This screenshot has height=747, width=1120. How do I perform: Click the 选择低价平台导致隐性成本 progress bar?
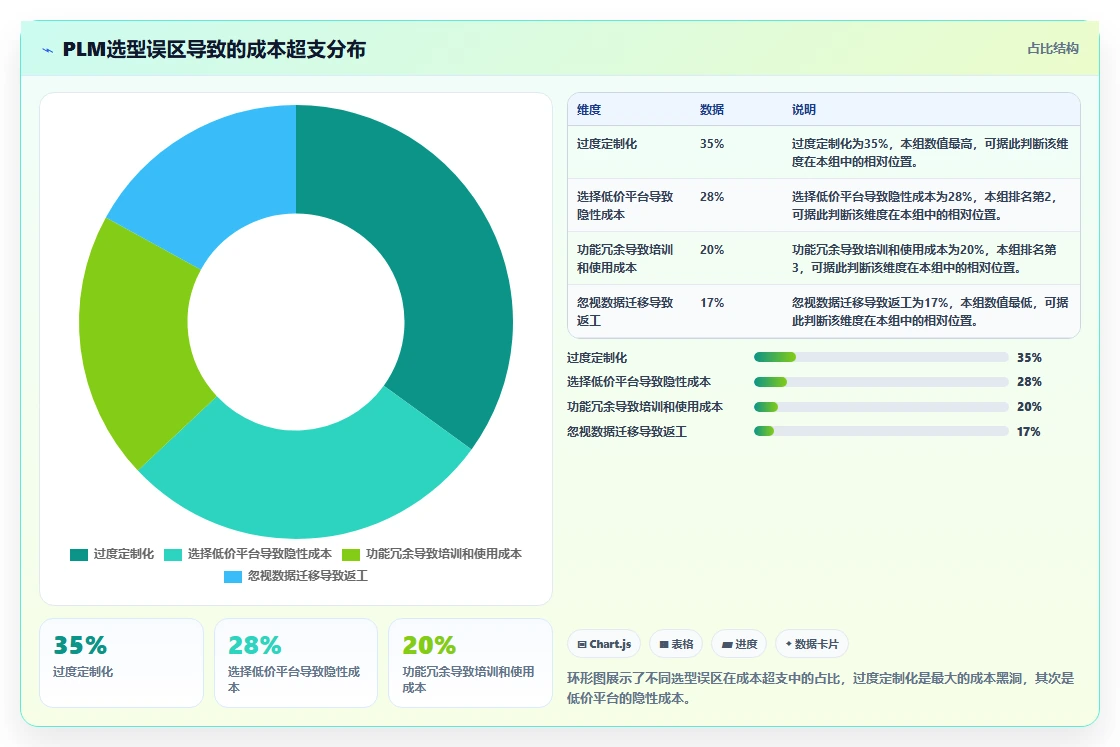(x=881, y=382)
